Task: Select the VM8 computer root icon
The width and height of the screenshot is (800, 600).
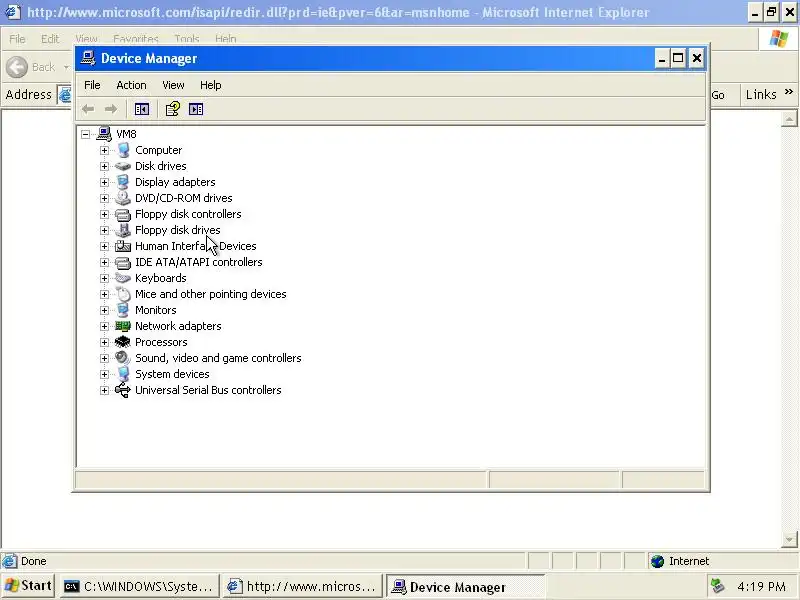Action: pyautogui.click(x=104, y=134)
